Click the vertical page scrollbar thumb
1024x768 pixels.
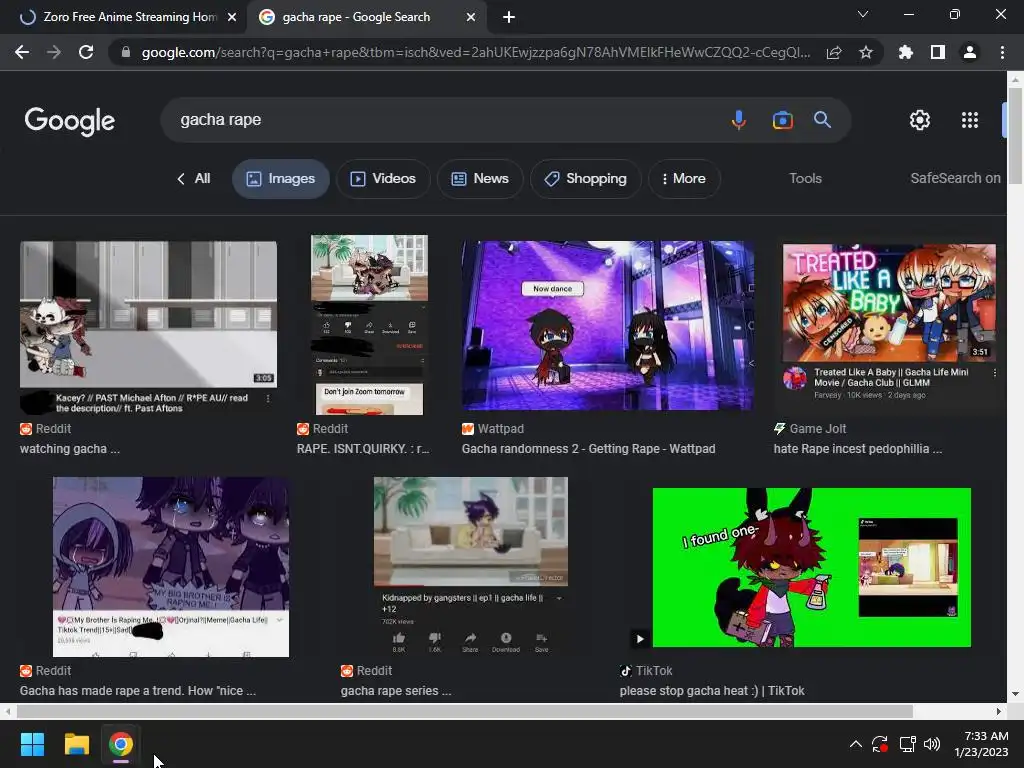coord(1015,136)
